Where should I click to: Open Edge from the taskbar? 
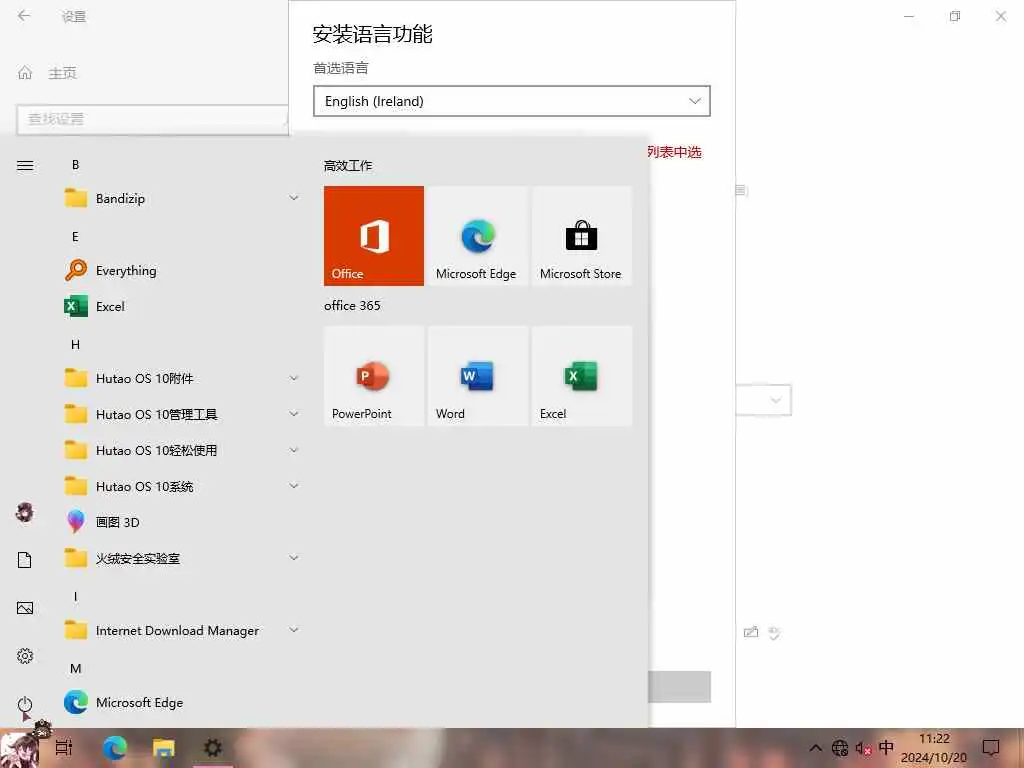coord(115,748)
